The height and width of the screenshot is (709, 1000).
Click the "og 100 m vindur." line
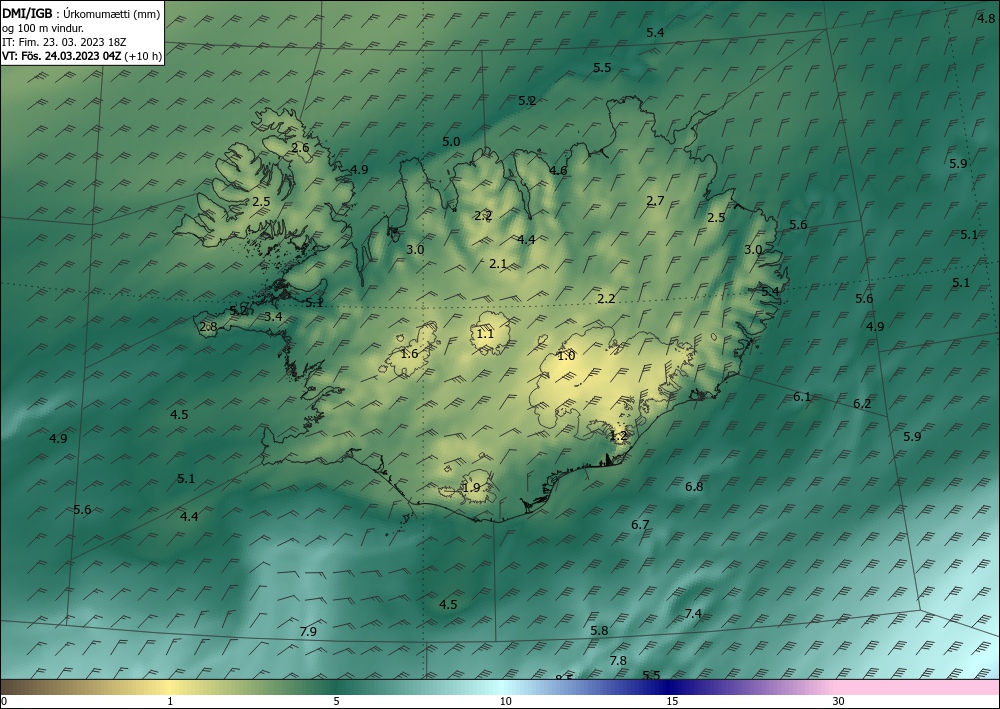click(x=43, y=28)
